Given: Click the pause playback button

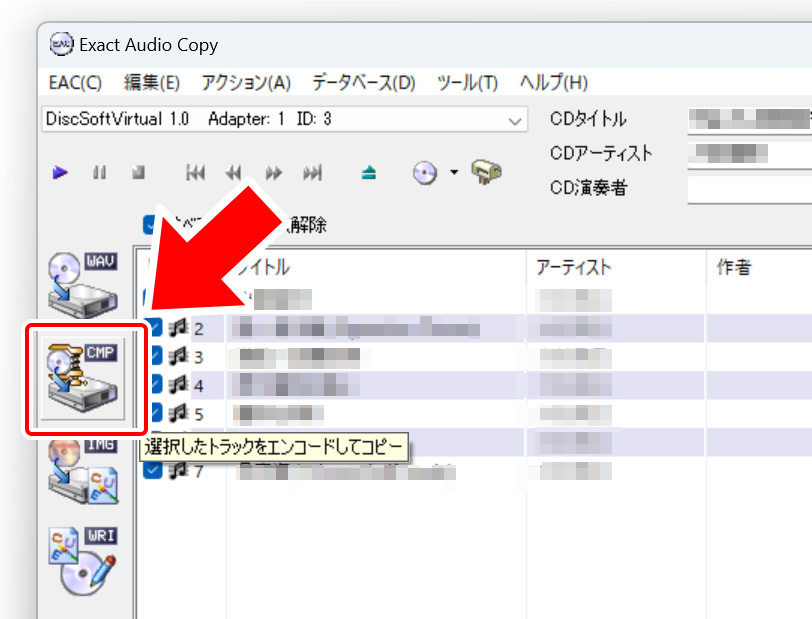Looking at the screenshot, I should point(99,172).
